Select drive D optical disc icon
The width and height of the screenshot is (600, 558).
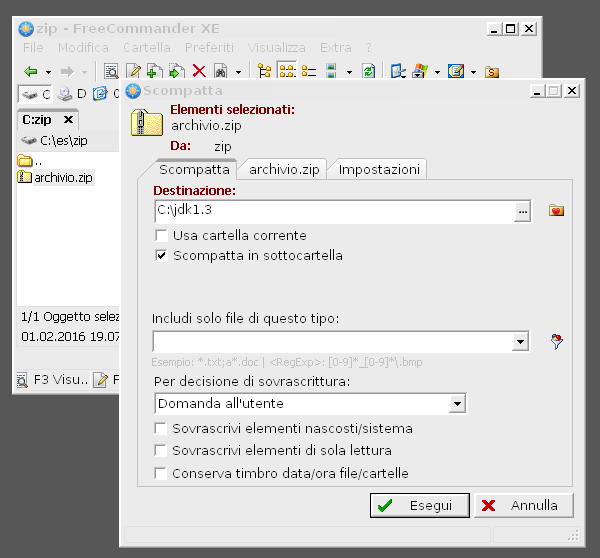point(64,94)
